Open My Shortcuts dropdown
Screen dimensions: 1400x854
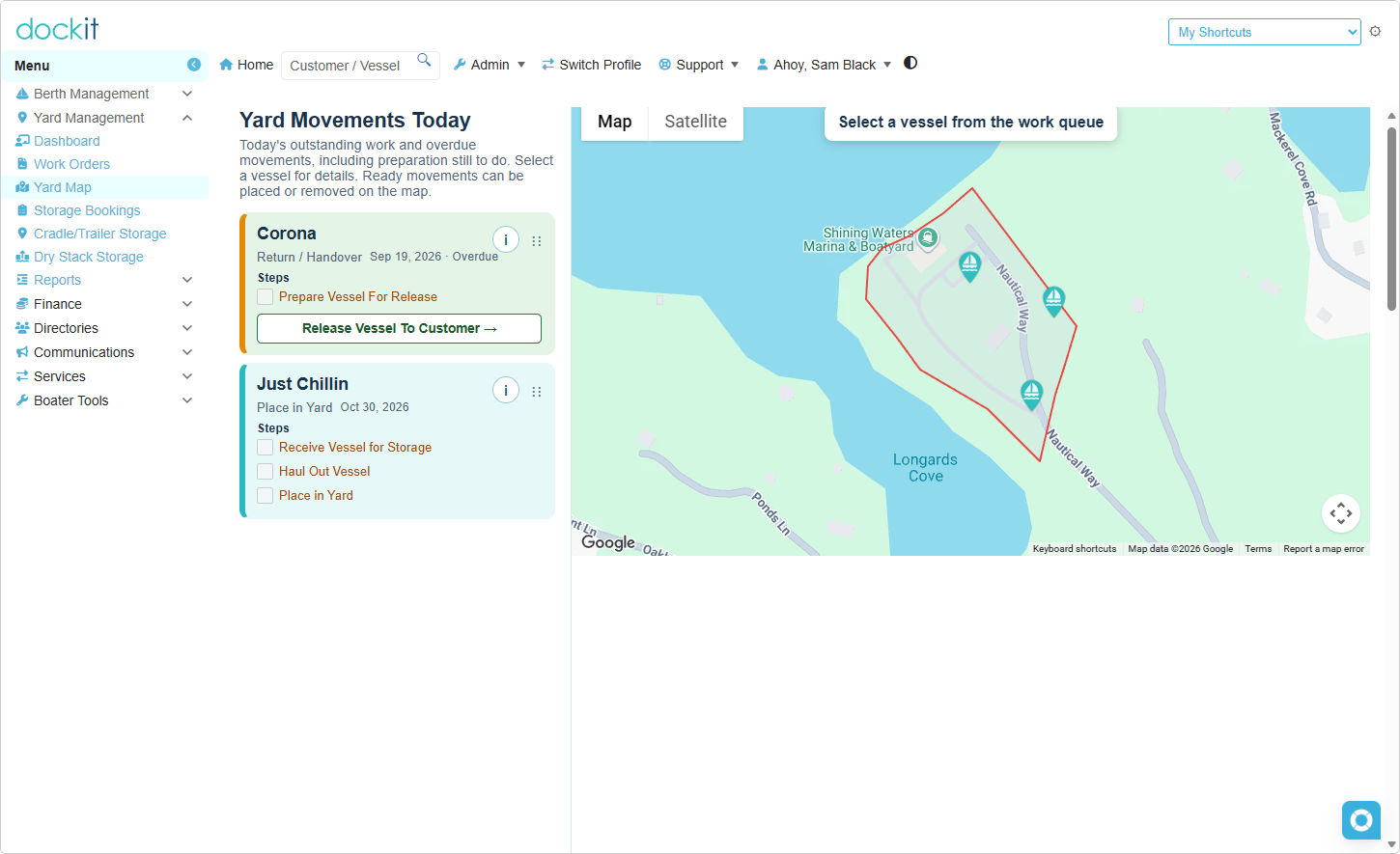[x=1264, y=32]
